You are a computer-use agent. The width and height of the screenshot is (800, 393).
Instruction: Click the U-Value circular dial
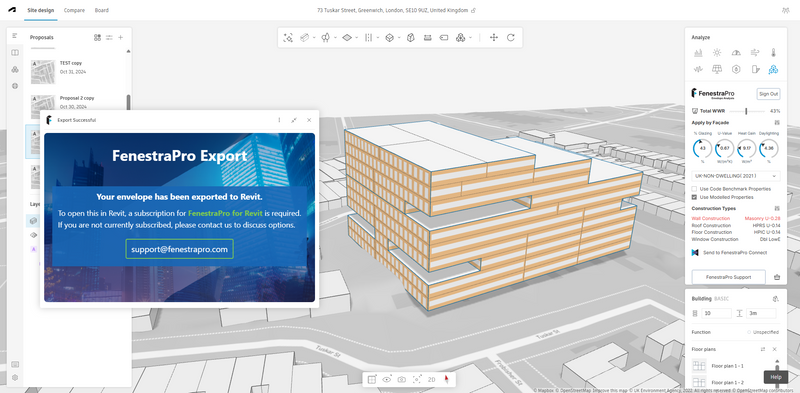coord(724,149)
